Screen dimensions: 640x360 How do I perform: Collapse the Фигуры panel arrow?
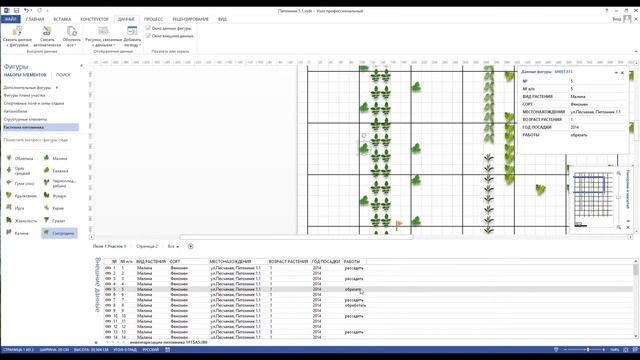click(x=82, y=66)
